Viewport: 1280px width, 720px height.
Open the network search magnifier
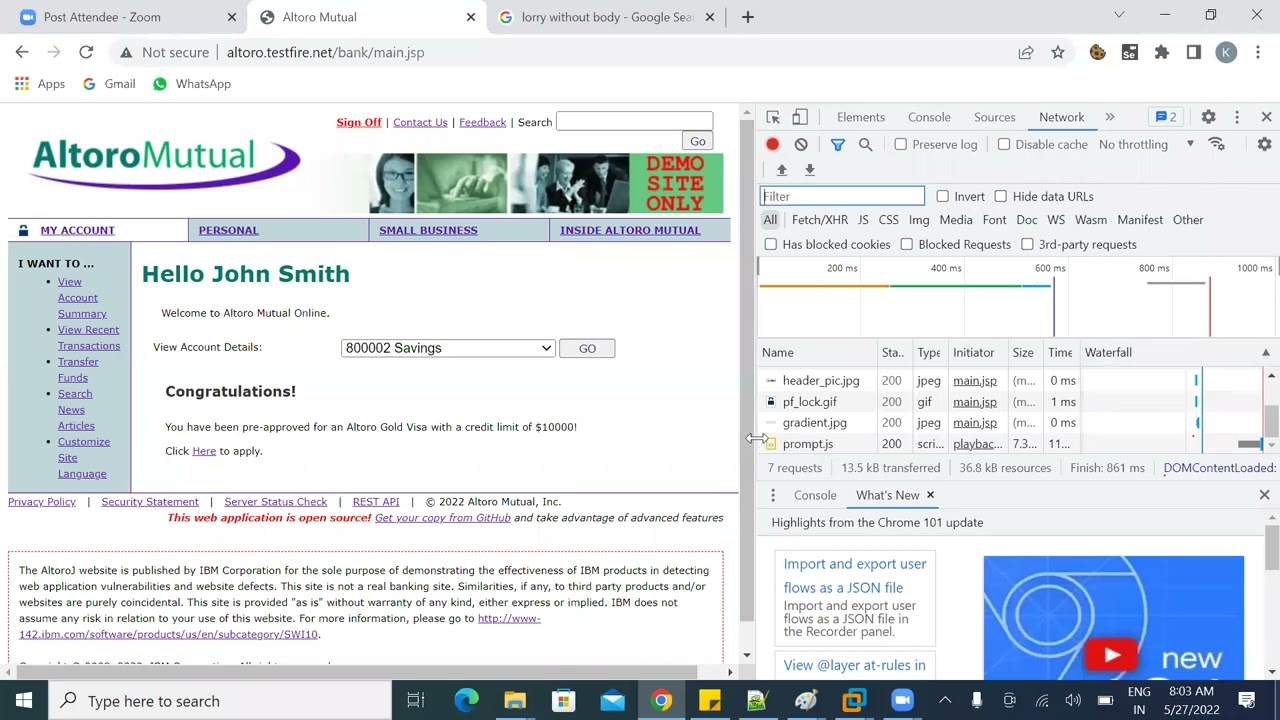tap(866, 144)
